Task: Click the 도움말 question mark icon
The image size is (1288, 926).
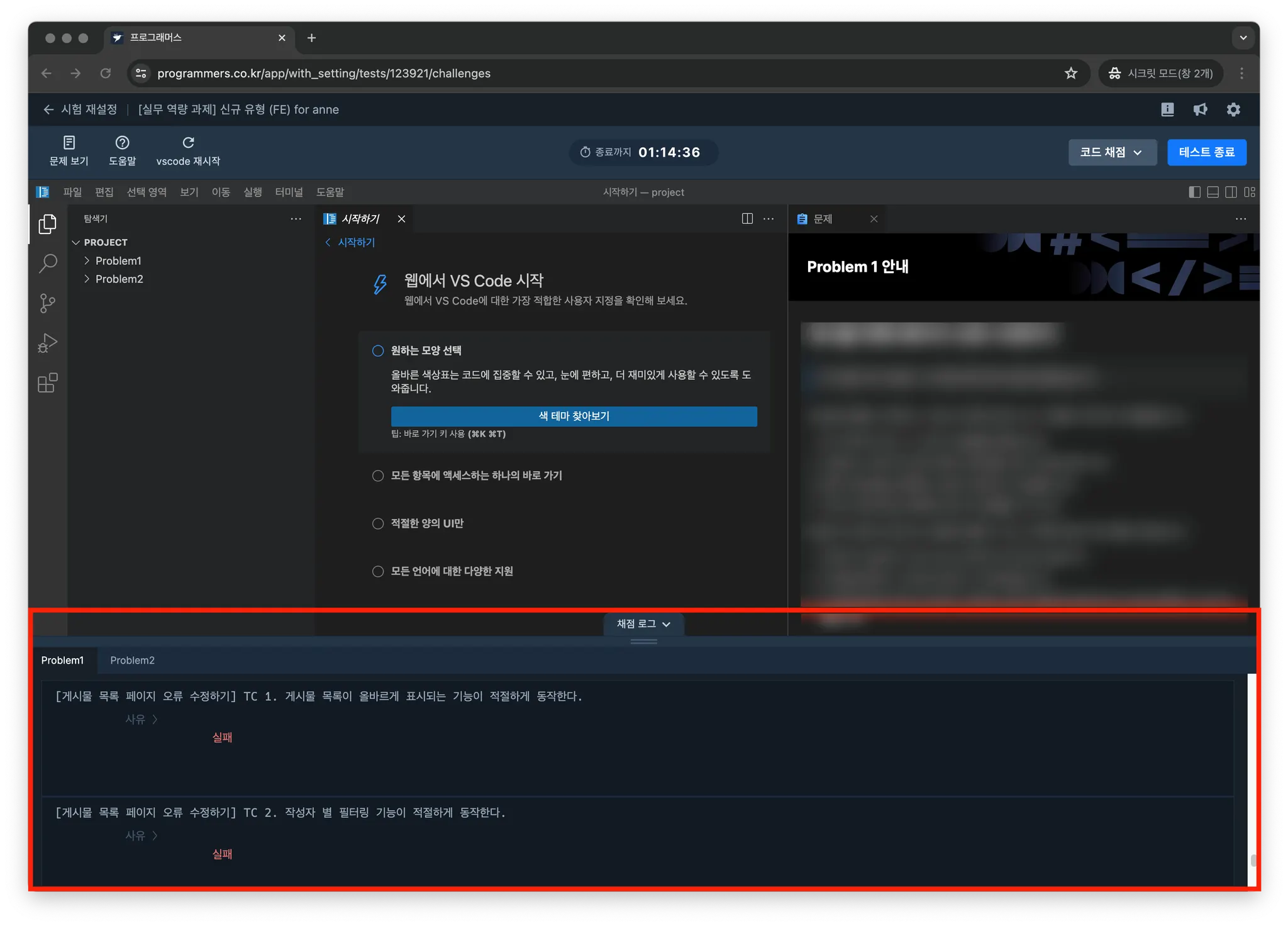Action: pos(122,143)
